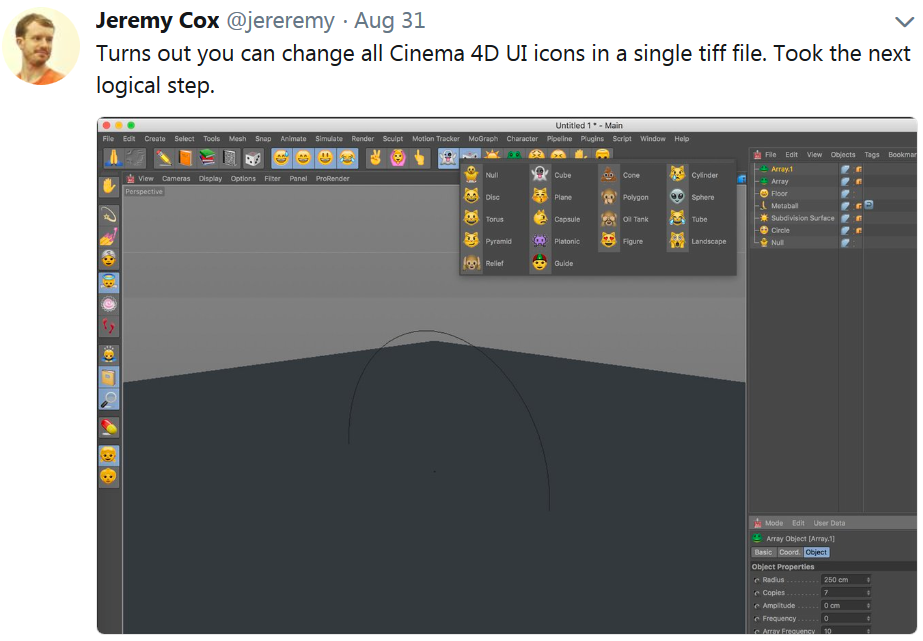Switch to the Coord. tab
This screenshot has width=923, height=641.
pos(789,552)
